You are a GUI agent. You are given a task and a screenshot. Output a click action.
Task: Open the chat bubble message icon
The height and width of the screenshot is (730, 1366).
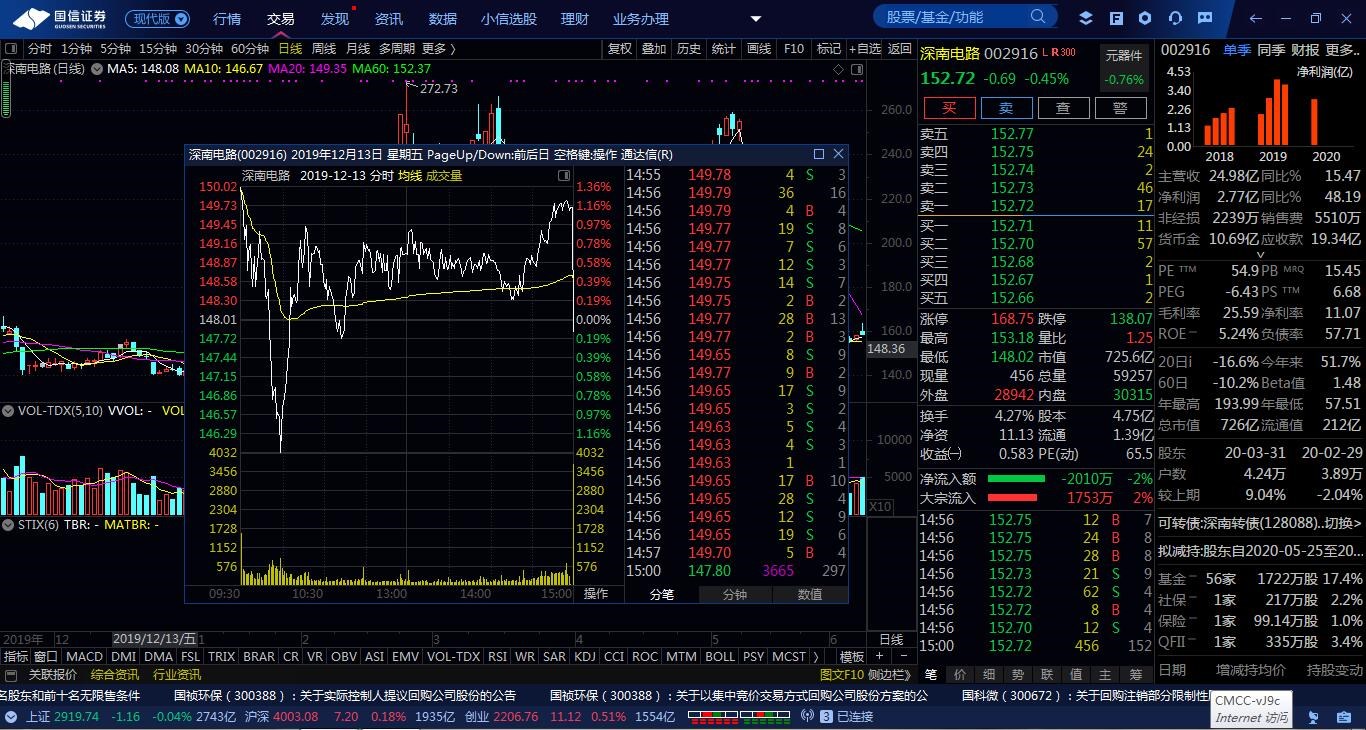tap(1203, 18)
